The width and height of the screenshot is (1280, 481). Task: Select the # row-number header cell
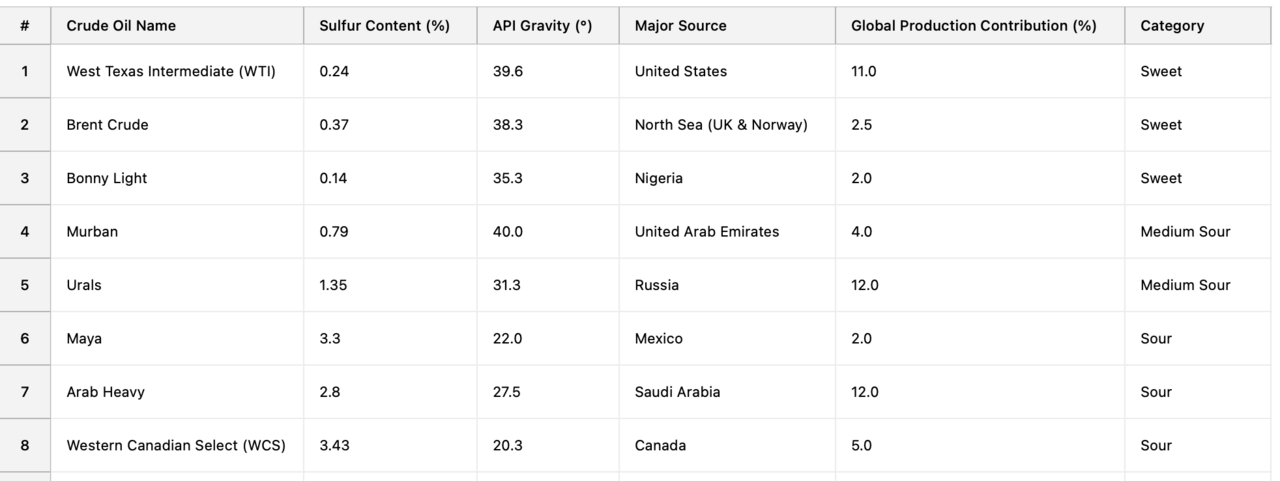coord(24,26)
